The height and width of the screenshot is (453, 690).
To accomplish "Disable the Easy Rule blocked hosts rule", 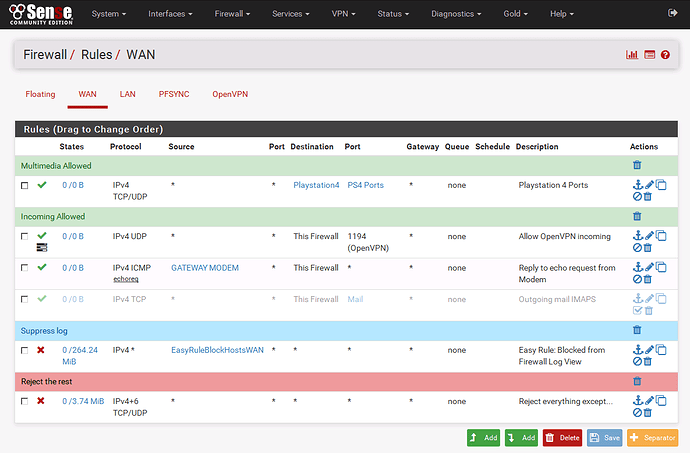I will (x=636, y=362).
